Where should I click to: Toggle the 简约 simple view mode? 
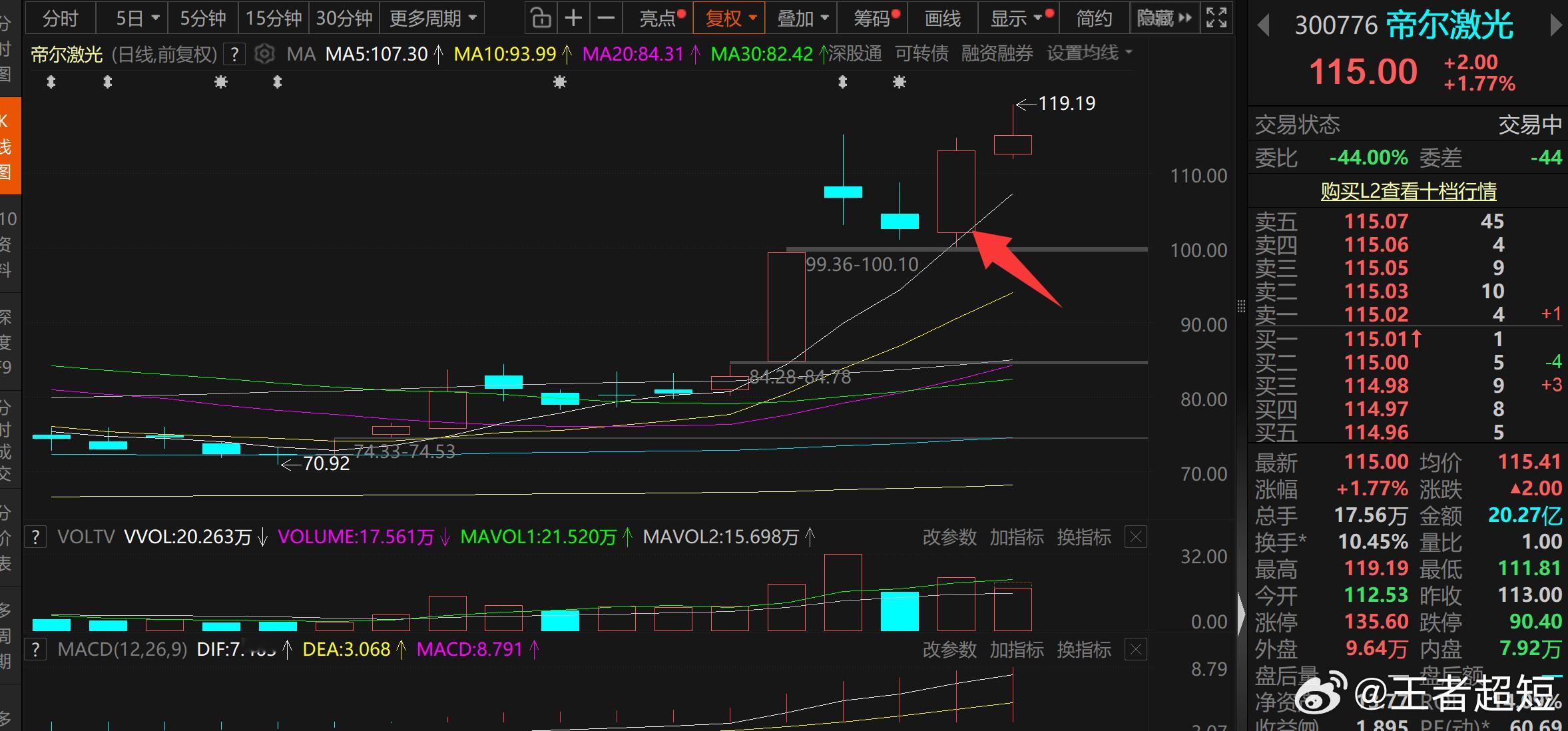coord(1094,18)
